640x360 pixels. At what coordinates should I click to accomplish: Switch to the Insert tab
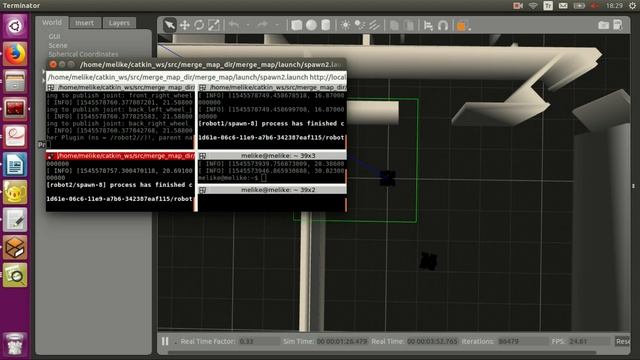[x=84, y=23]
